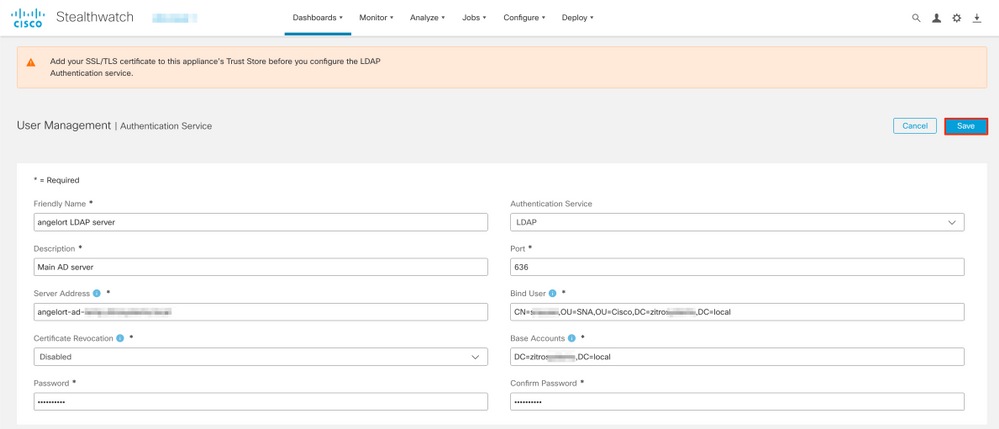Expand the Configure menu
The height and width of the screenshot is (429, 999).
(x=524, y=18)
